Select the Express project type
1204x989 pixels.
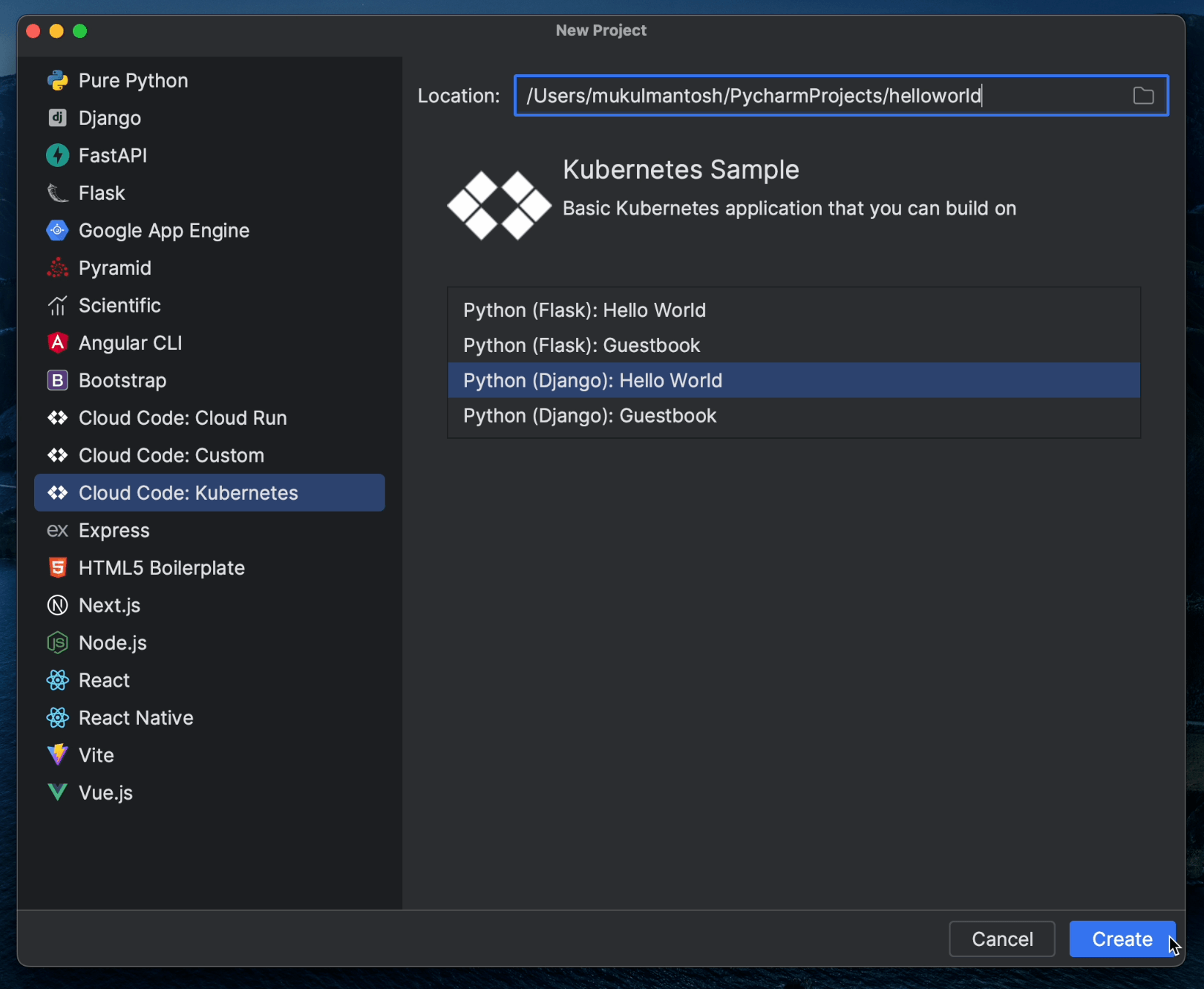pyautogui.click(x=113, y=530)
